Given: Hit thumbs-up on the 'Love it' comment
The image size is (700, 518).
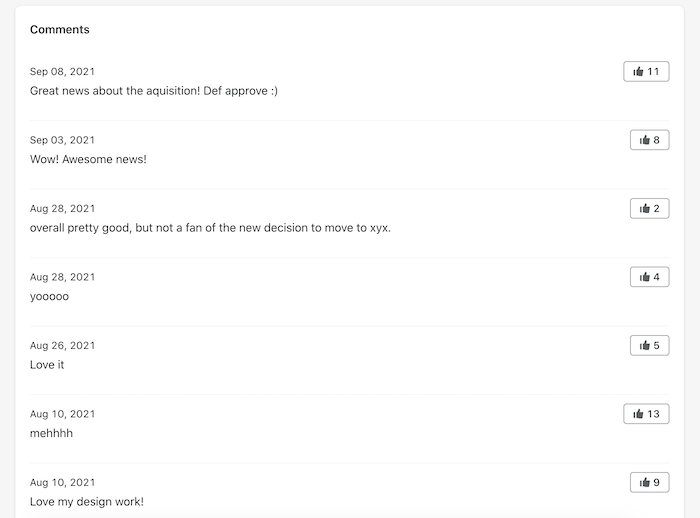Looking at the screenshot, I should tap(650, 345).
